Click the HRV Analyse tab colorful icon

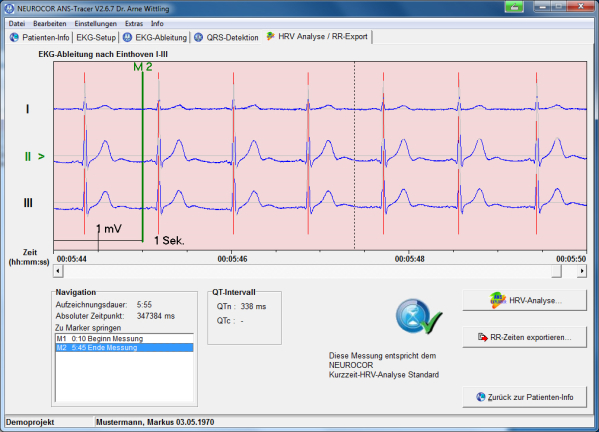point(270,37)
